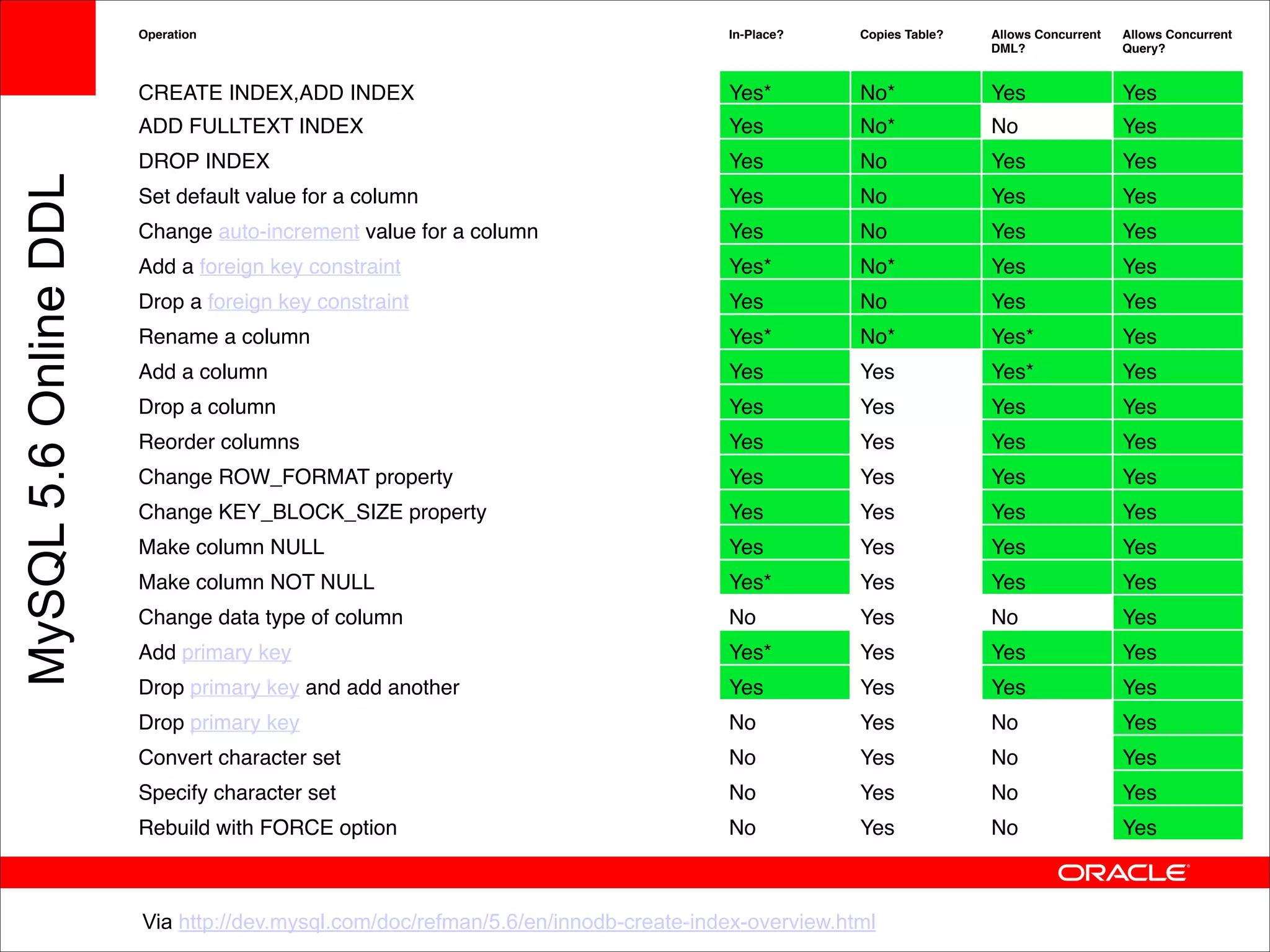1270x952 pixels.
Task: Click Copies Table 'No' for Set default value
Action: pyautogui.click(x=915, y=192)
